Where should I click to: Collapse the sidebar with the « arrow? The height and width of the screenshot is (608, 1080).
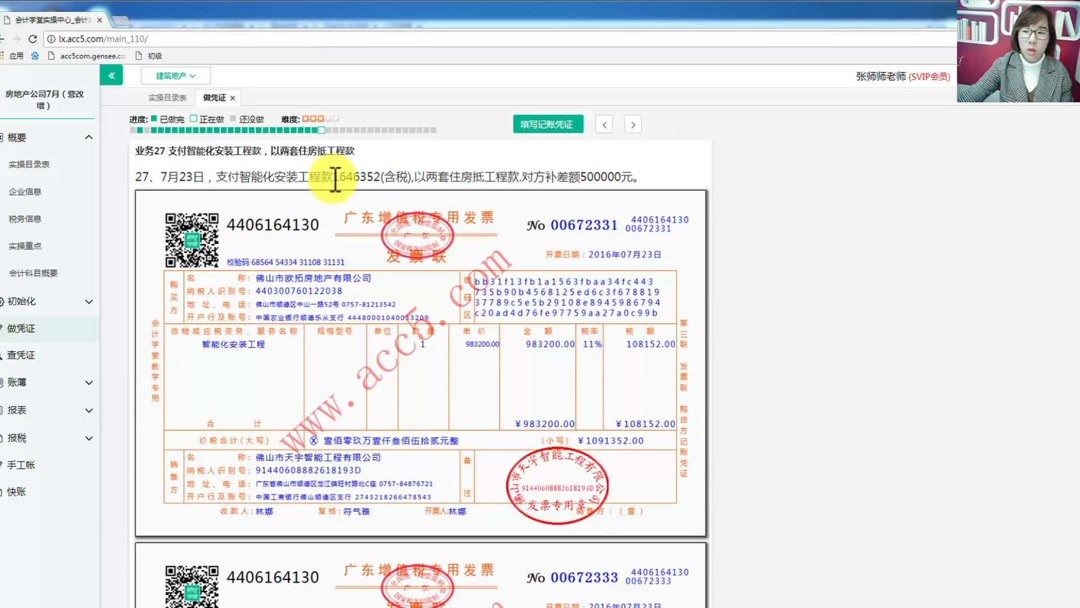[x=110, y=75]
